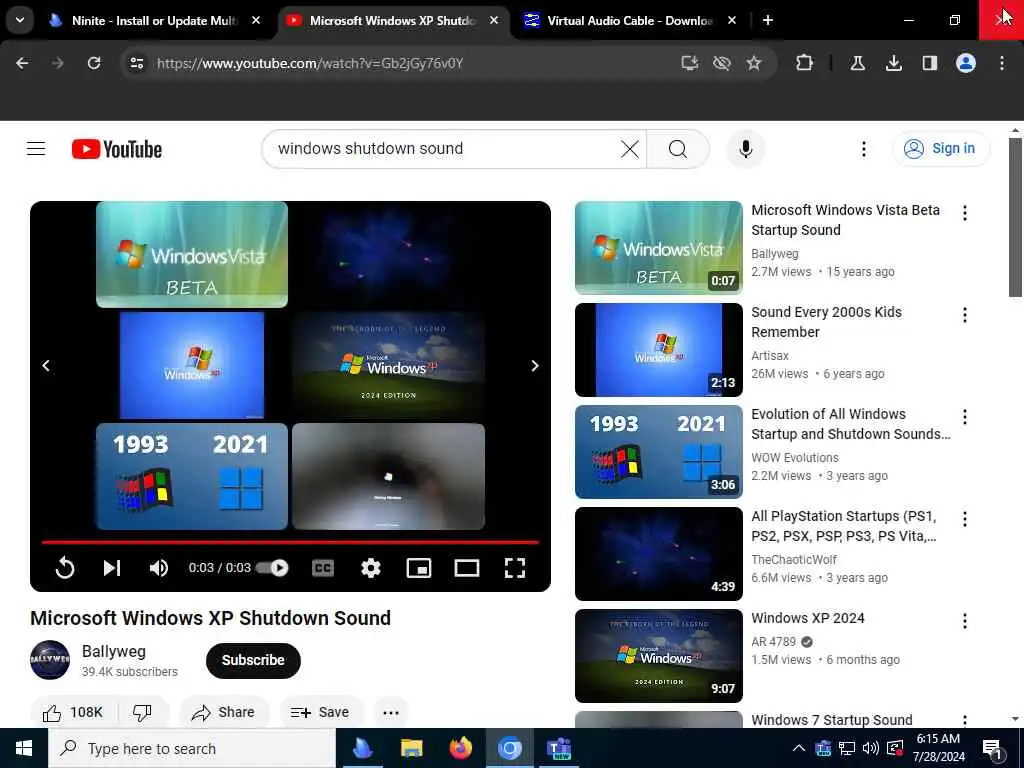The image size is (1024, 768).
Task: Enable miniplayer mode
Action: click(x=419, y=568)
